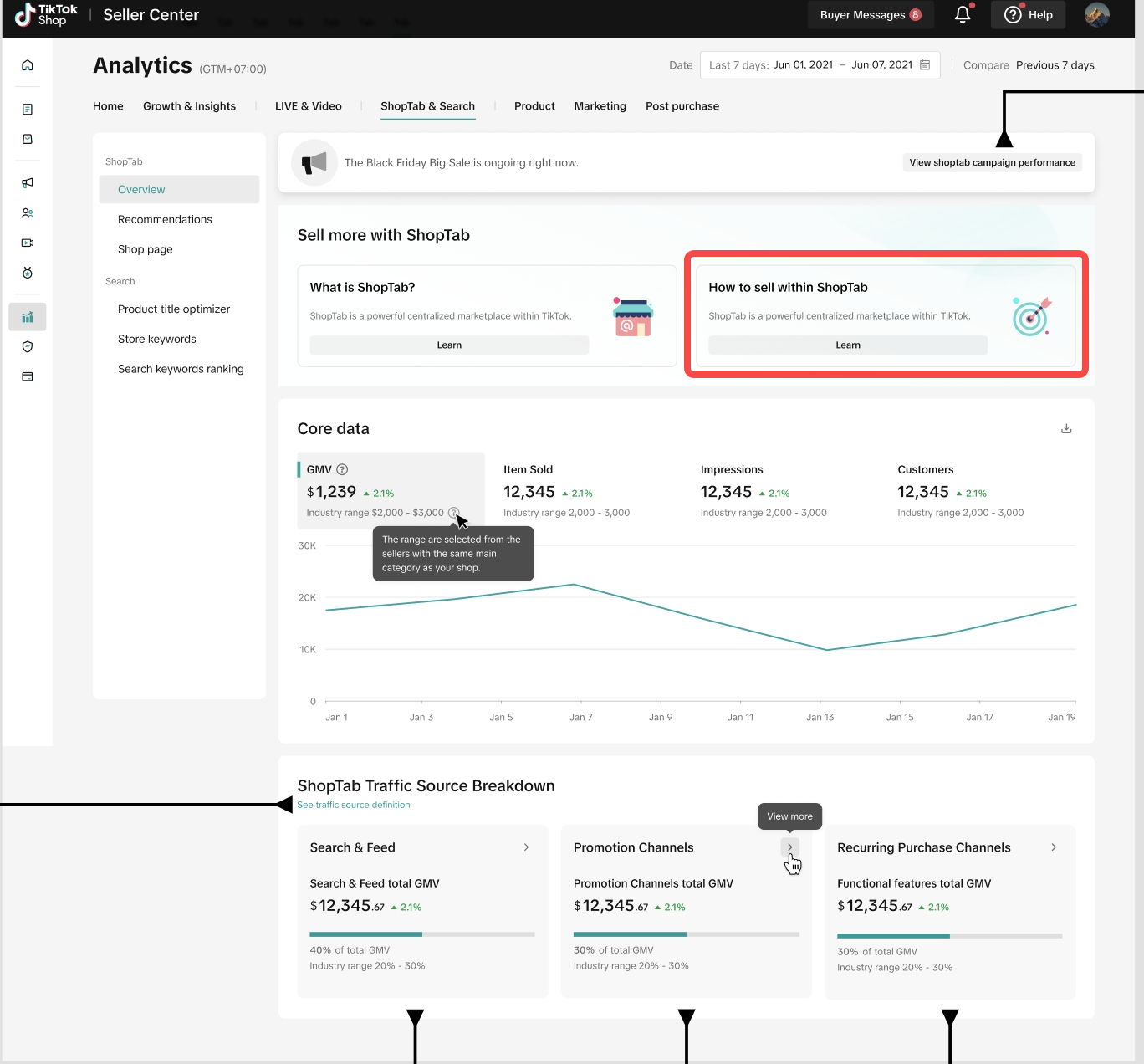
Task: Select the Analytics bar chart sidebar icon
Action: pyautogui.click(x=28, y=317)
